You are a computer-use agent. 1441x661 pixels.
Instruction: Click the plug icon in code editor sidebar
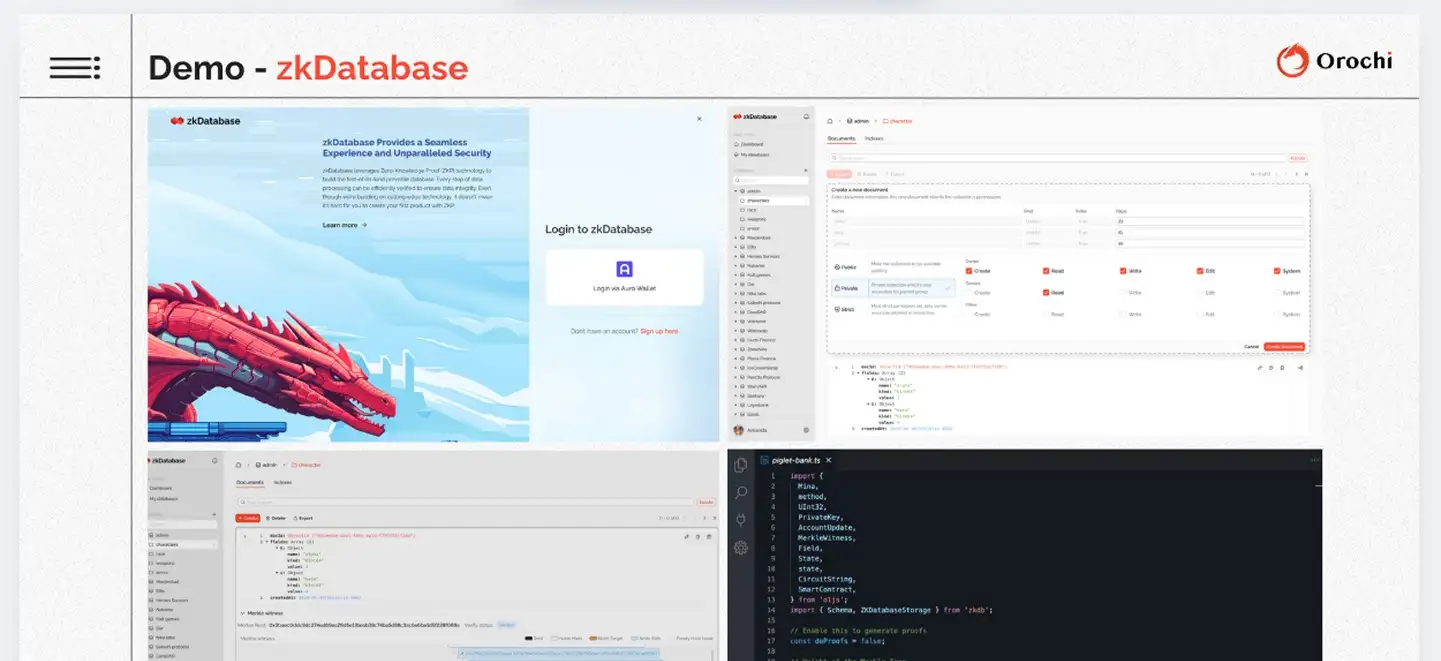(740, 520)
